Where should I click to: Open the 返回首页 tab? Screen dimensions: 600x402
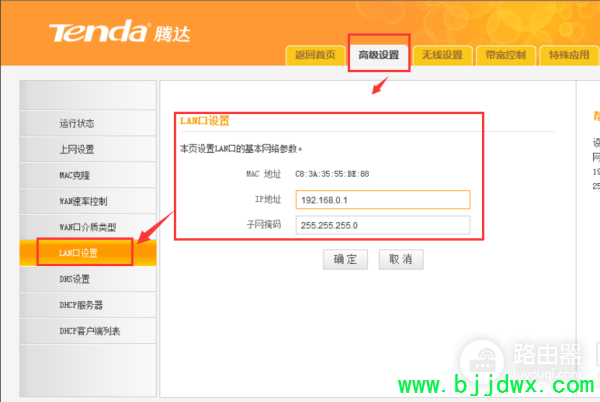(315, 55)
